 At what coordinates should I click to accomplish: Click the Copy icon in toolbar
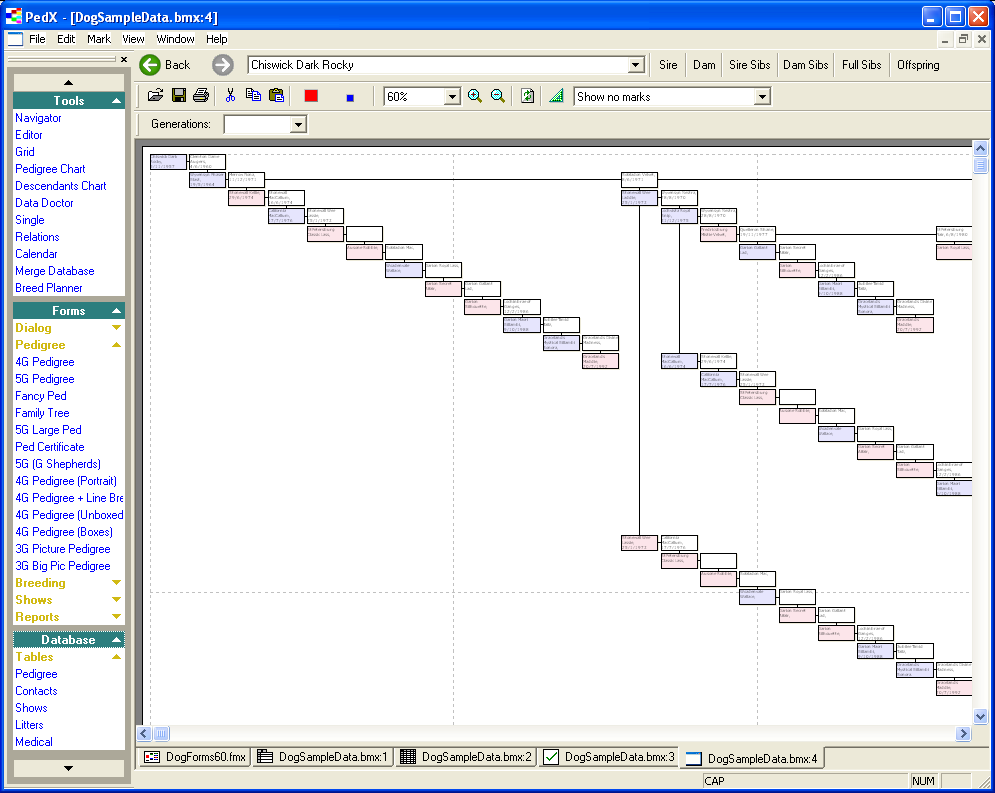[x=253, y=96]
